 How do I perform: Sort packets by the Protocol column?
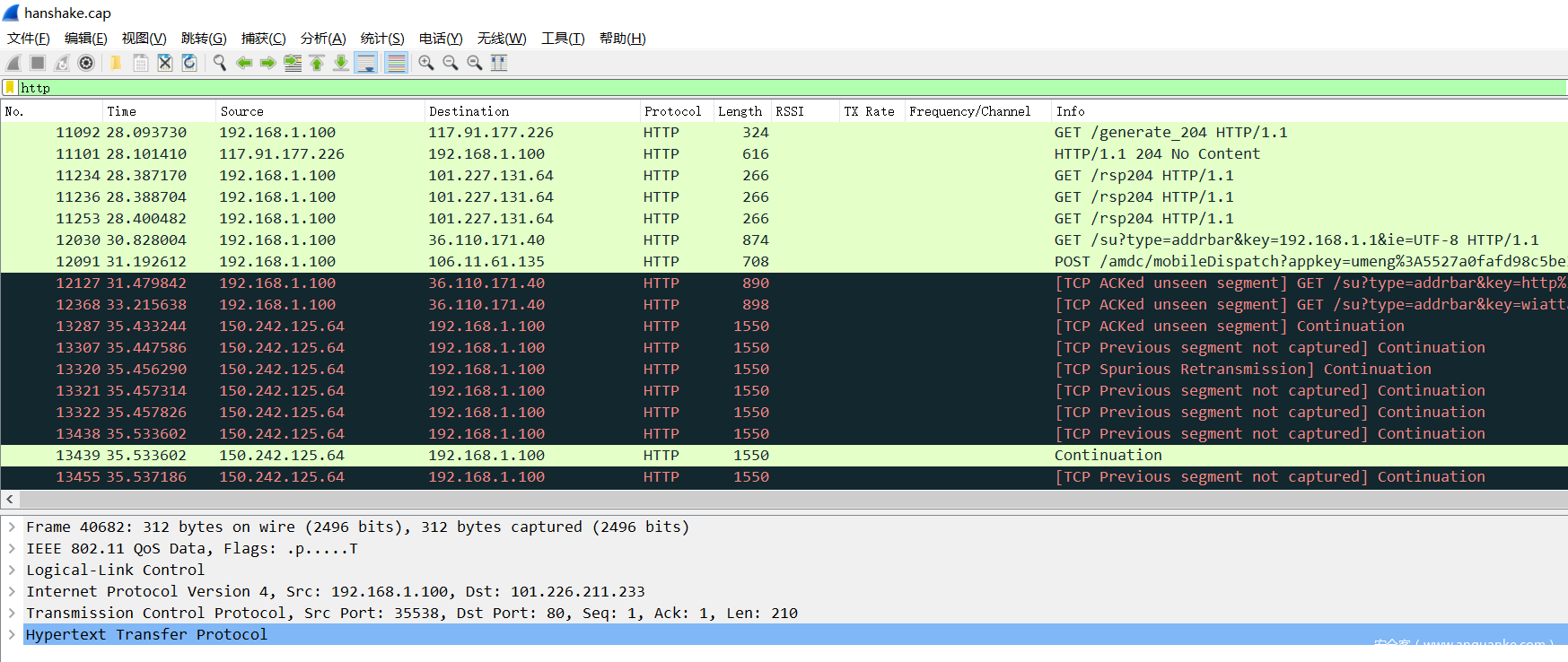[672, 111]
